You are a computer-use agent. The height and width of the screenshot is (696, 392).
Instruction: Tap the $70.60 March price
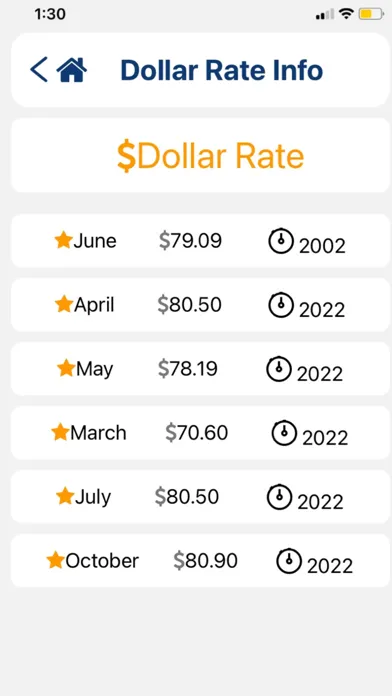pyautogui.click(x=197, y=432)
